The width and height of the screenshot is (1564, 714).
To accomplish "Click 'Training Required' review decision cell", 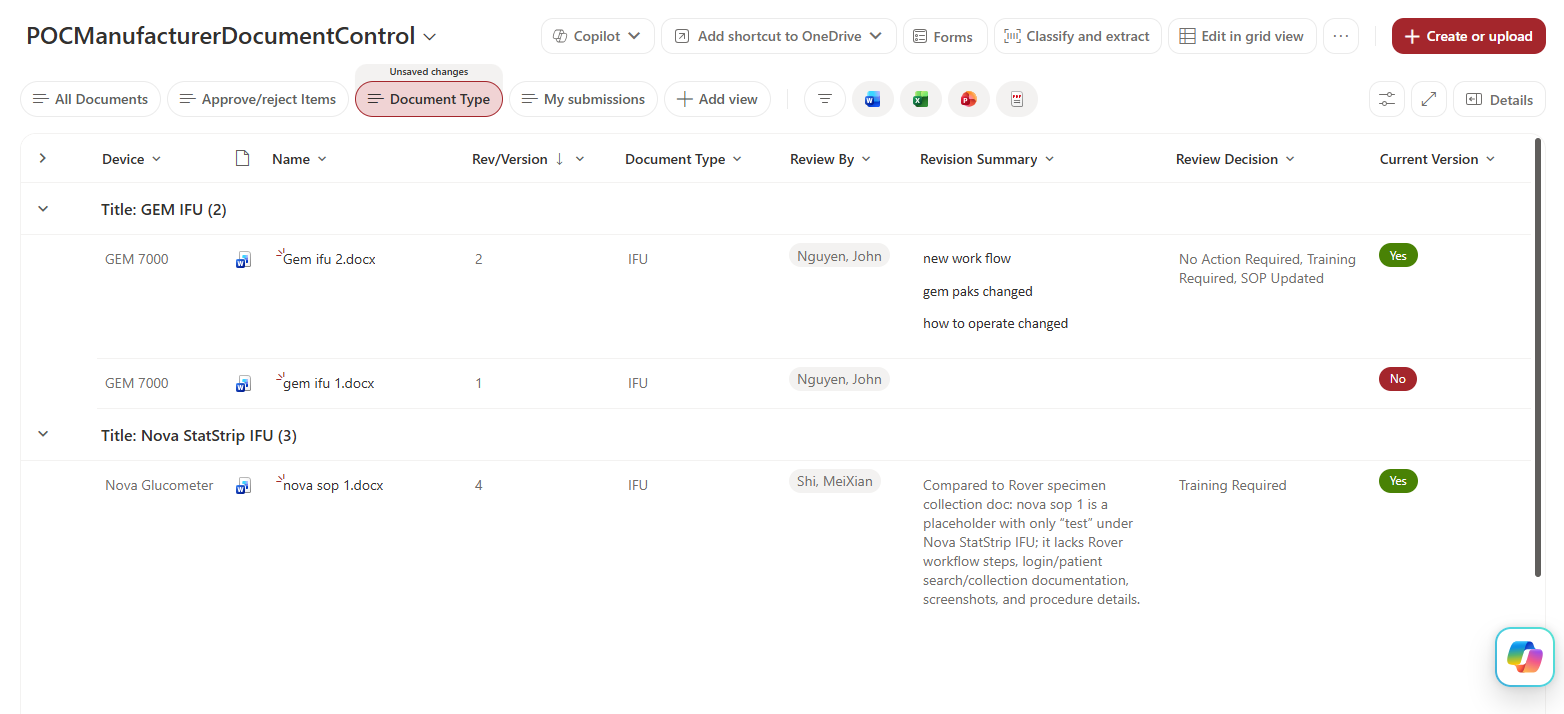I will (1233, 485).
